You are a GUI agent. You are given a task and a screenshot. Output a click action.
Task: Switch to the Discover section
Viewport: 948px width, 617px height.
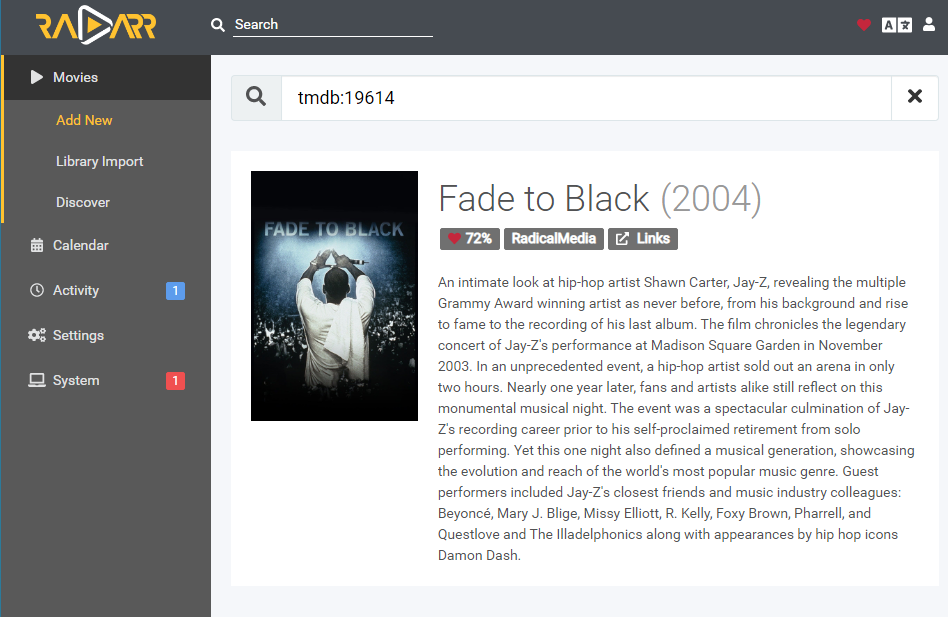pyautogui.click(x=82, y=202)
